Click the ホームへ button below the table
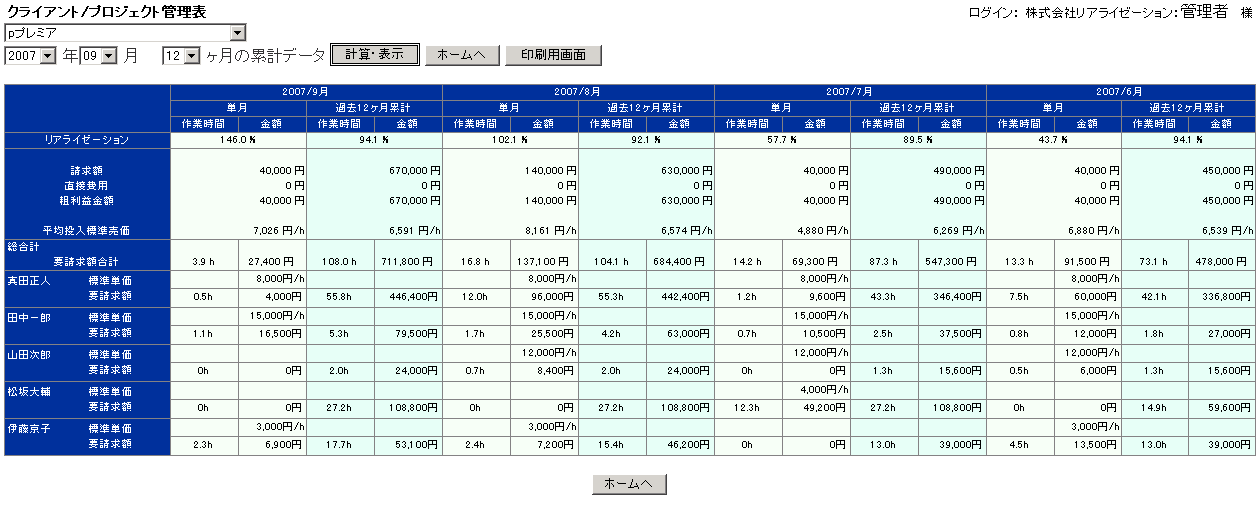This screenshot has width=1260, height=510. 629,484
